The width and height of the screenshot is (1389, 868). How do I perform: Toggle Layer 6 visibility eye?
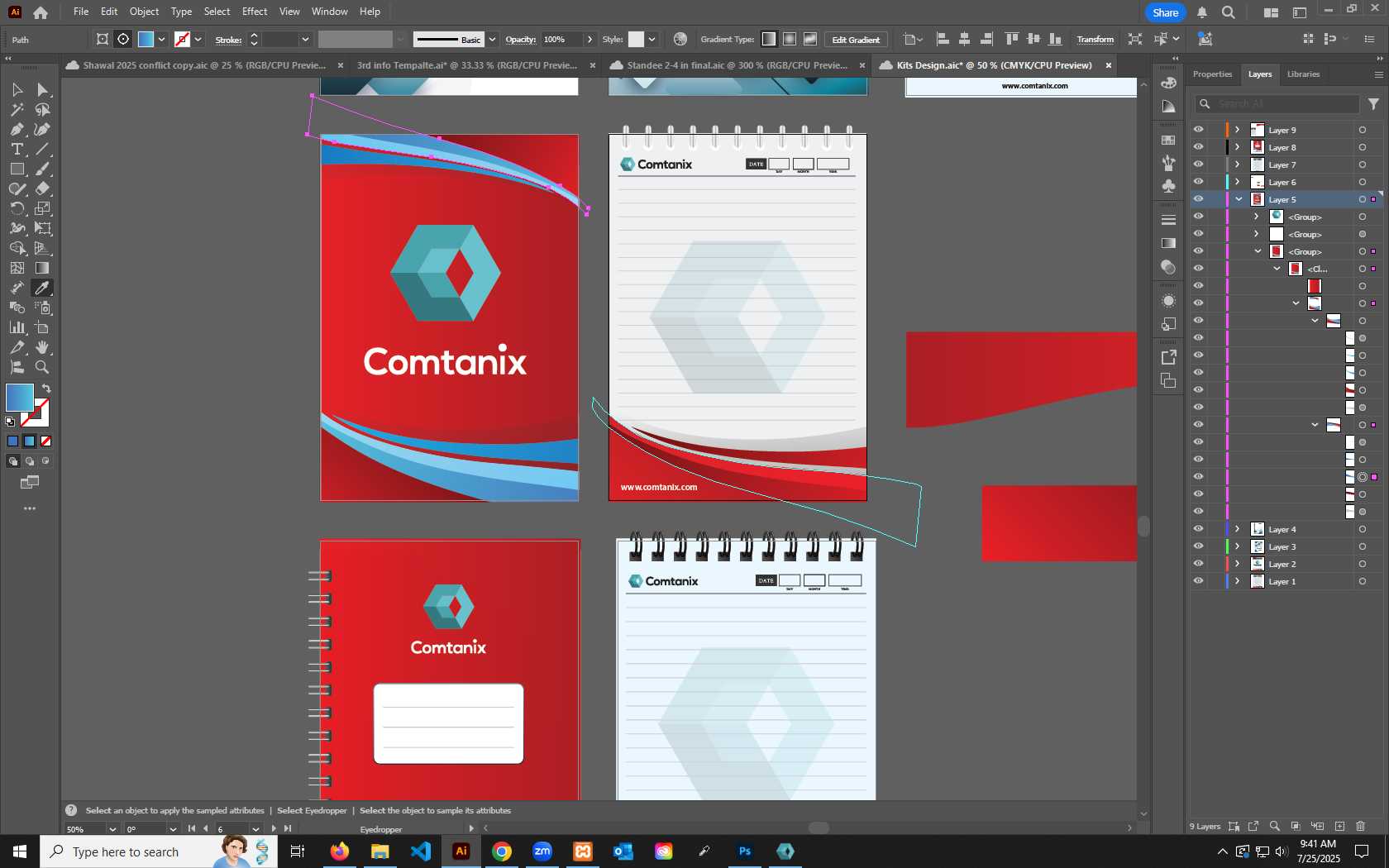click(1198, 182)
